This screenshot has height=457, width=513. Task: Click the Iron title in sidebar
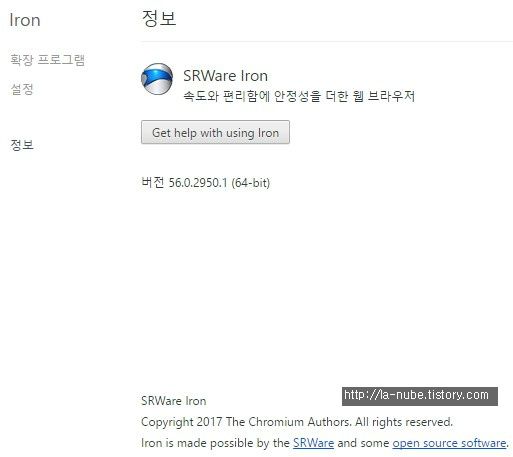coord(25,20)
